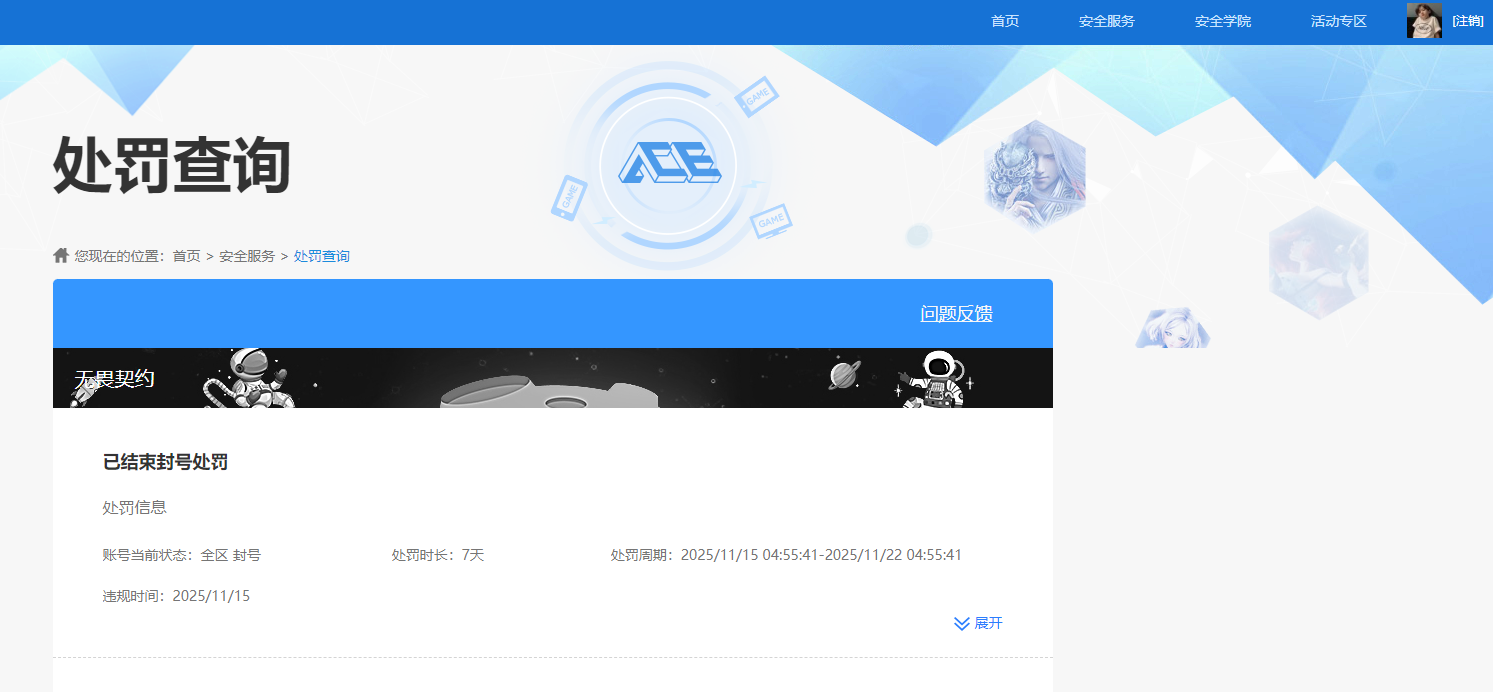Switch to the 活动专区 section
1493x692 pixels.
pos(1337,21)
